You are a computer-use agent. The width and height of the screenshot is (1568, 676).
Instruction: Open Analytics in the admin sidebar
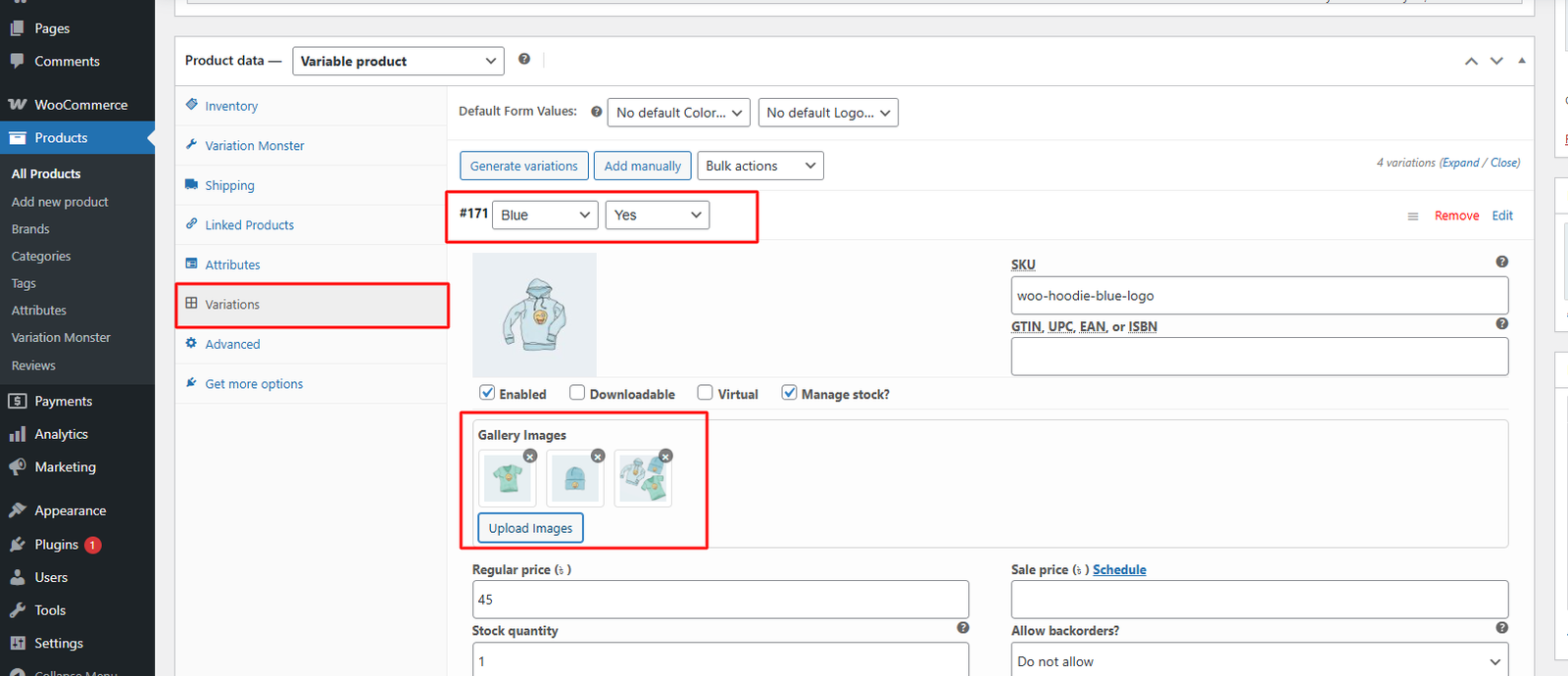[61, 434]
